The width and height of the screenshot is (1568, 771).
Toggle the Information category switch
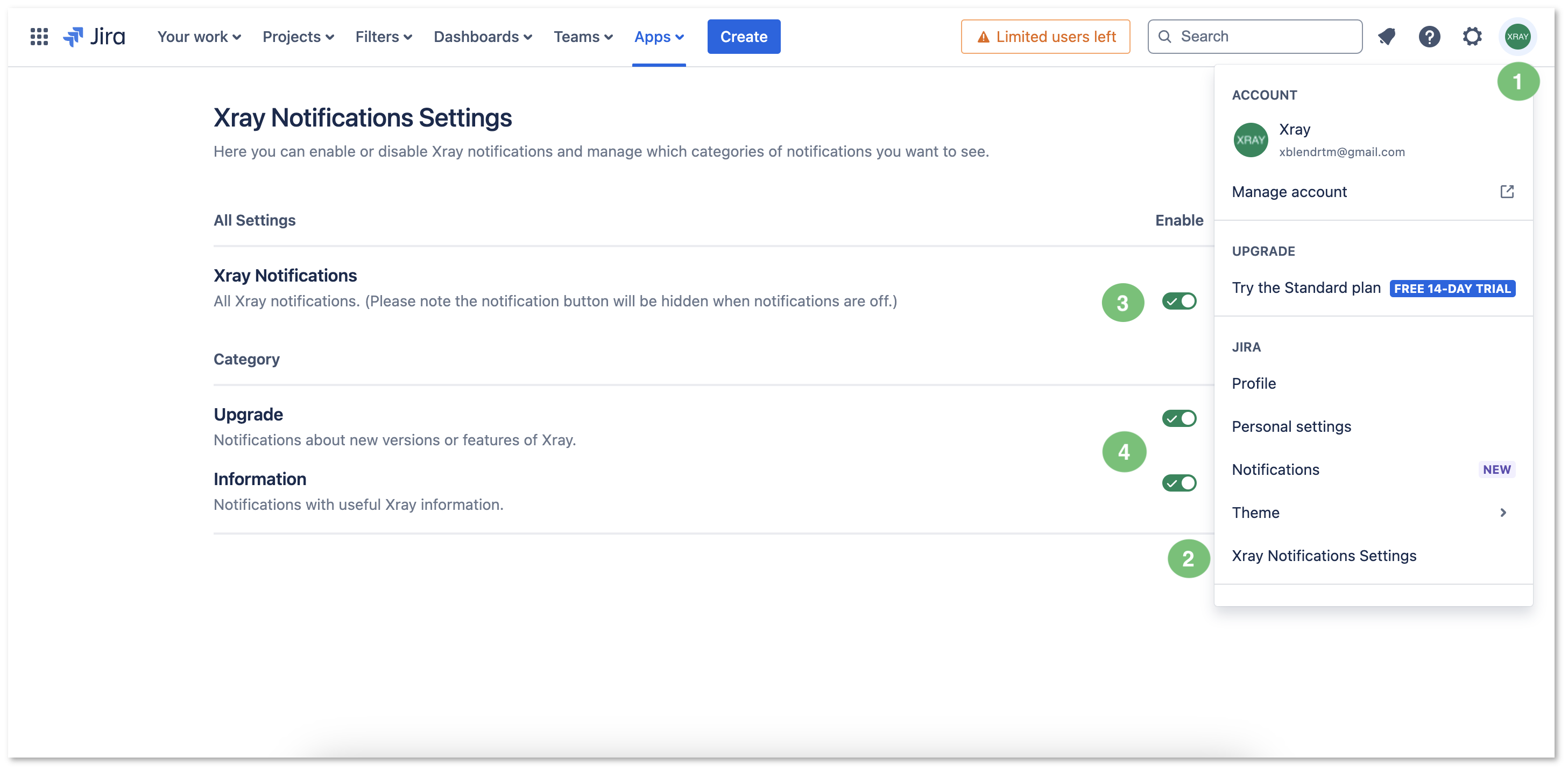(1179, 483)
